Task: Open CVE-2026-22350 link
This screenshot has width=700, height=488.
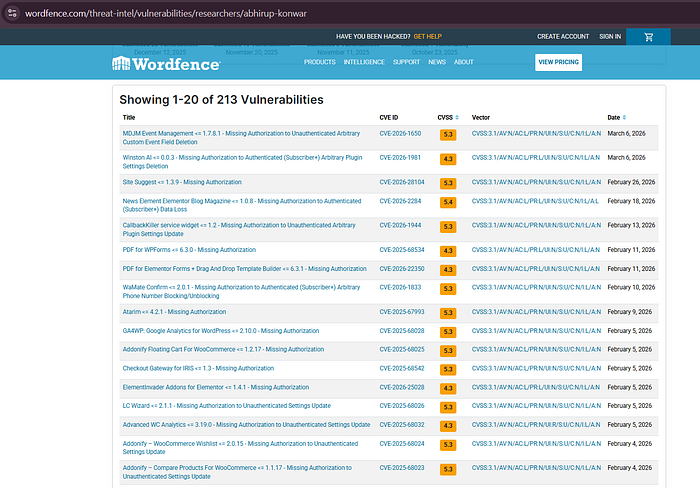Action: (x=402, y=269)
